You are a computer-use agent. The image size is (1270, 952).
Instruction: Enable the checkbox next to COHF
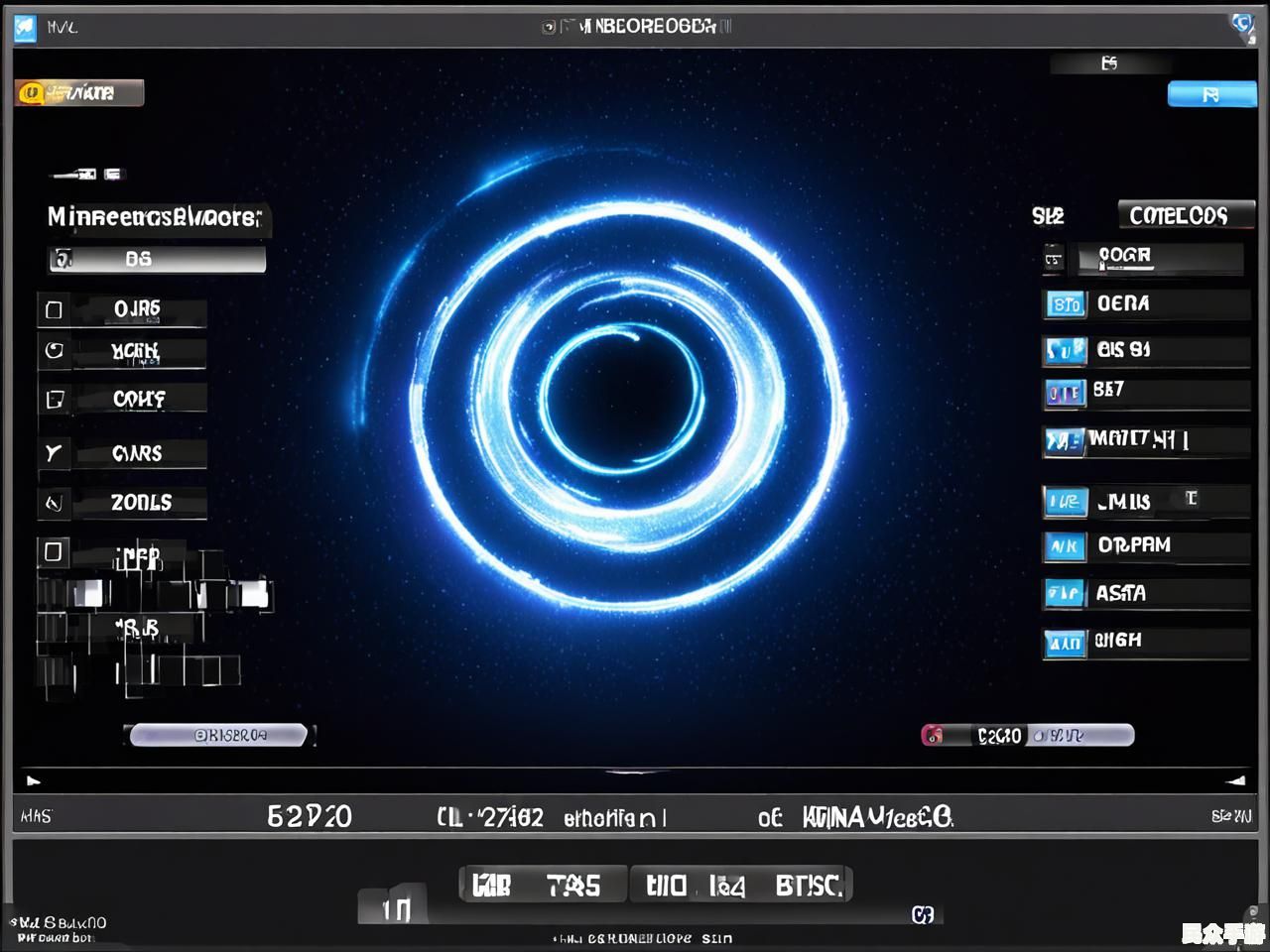click(x=54, y=399)
